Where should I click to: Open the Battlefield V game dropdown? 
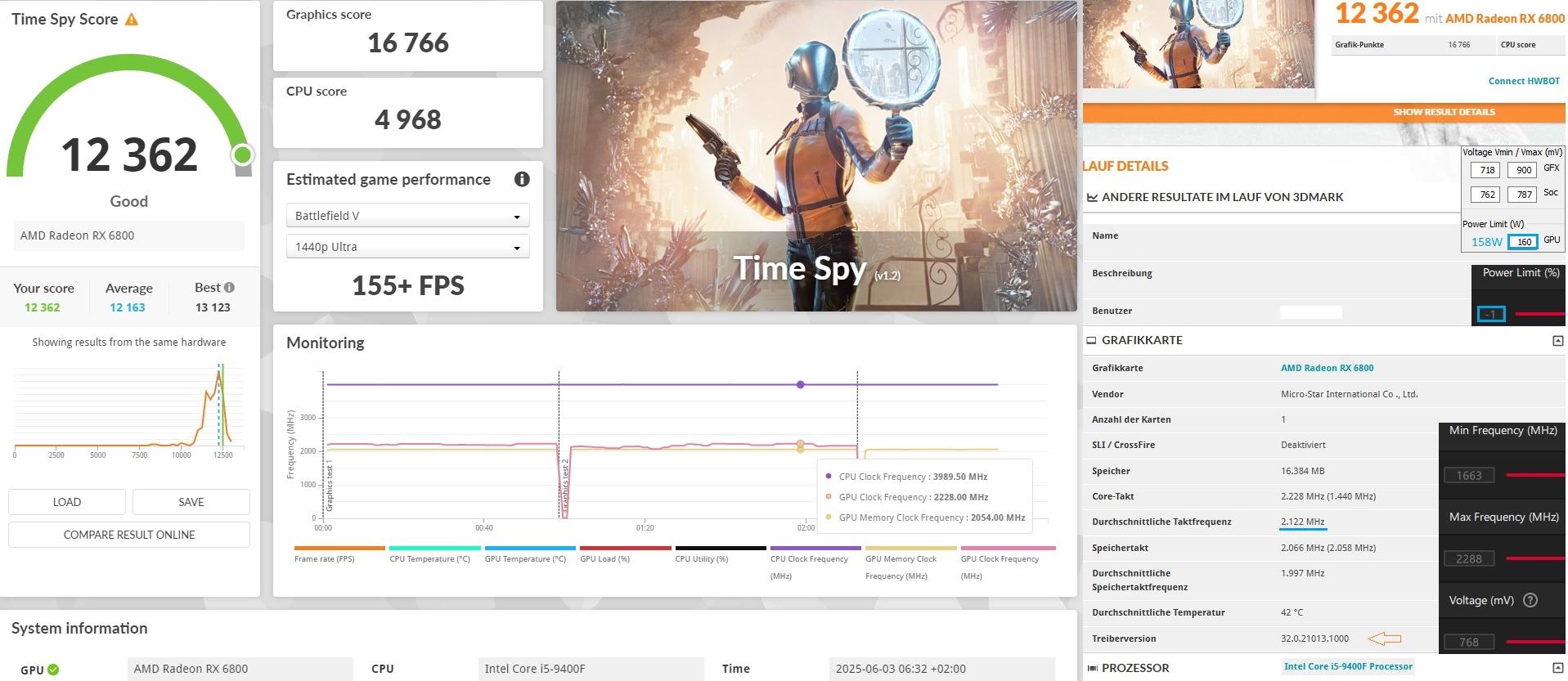408,216
